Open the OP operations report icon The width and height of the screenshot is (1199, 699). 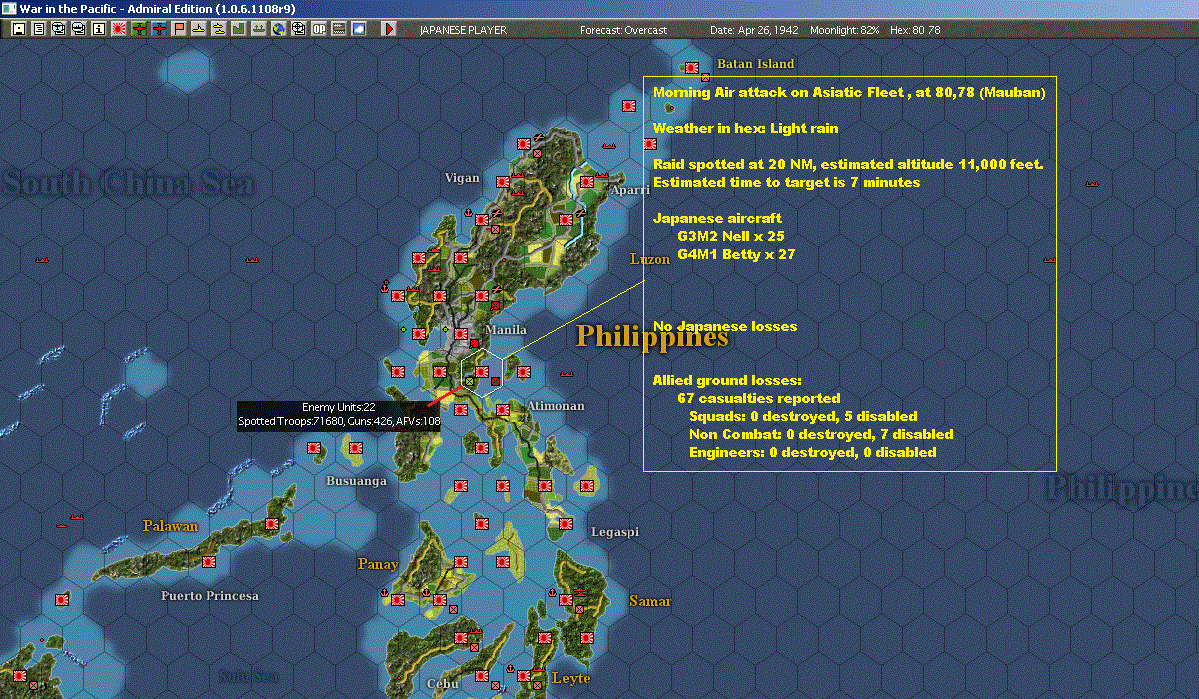(318, 29)
